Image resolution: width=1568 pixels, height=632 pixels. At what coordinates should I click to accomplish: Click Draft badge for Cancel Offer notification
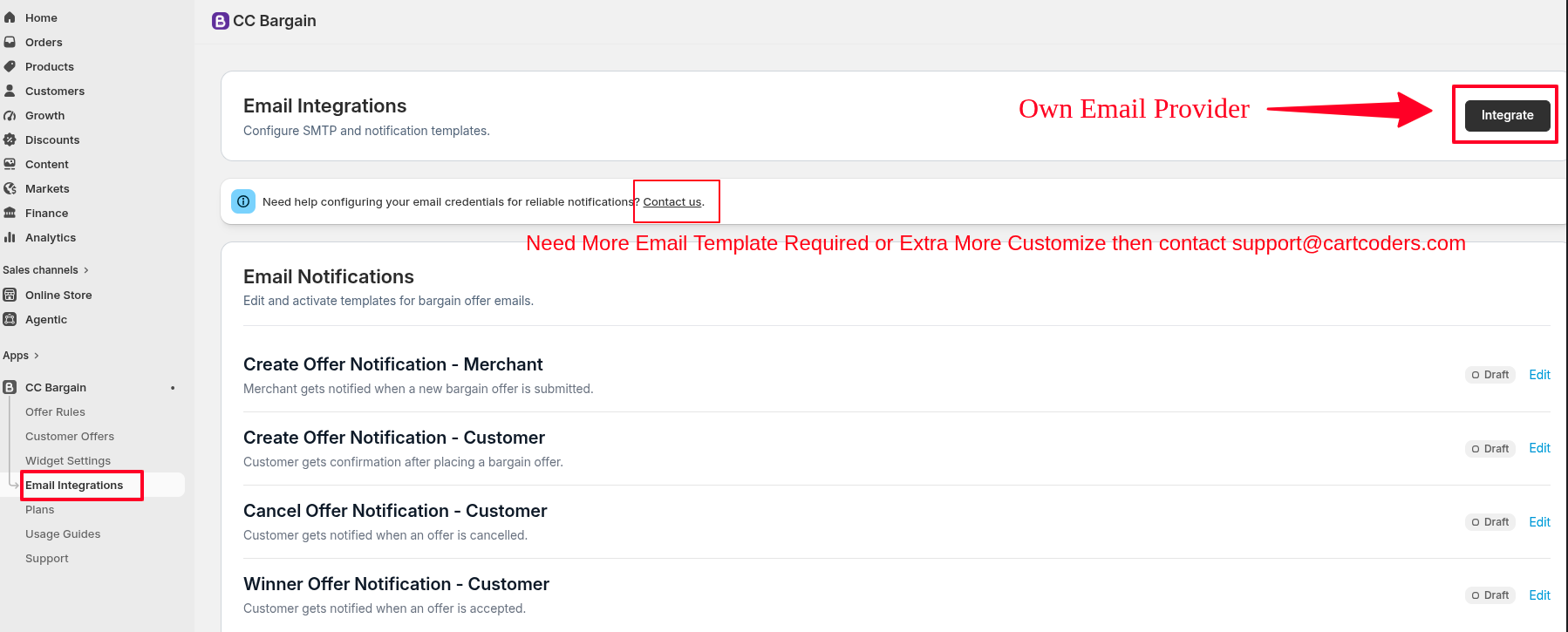1490,522
